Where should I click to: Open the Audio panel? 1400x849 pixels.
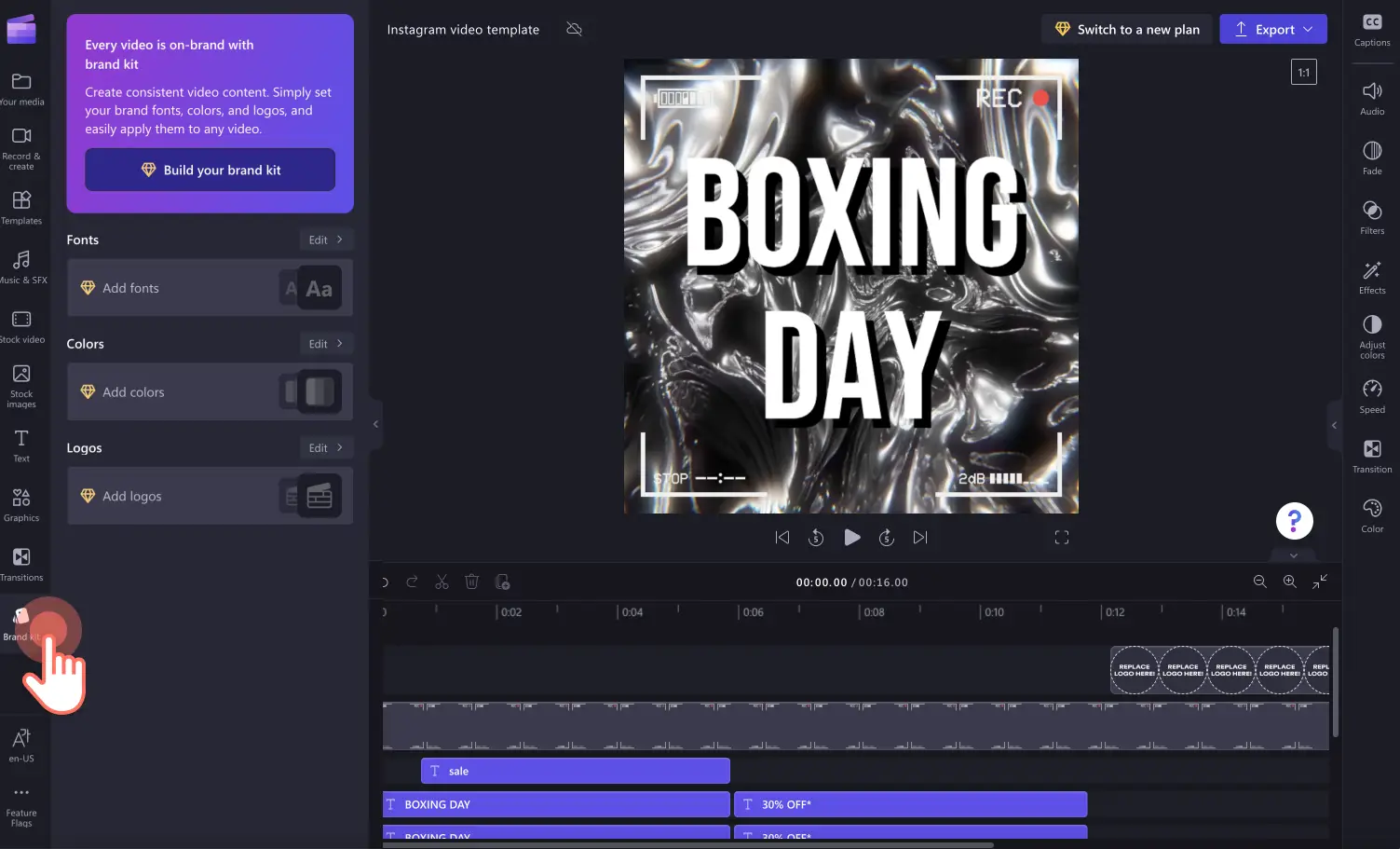tap(1372, 98)
